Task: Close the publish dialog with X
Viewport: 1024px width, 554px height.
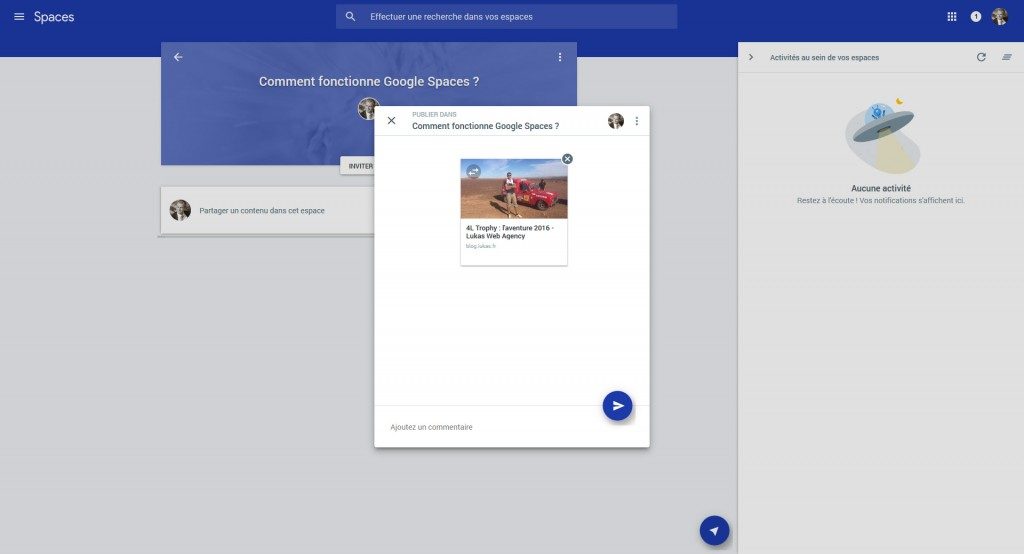Action: [391, 120]
